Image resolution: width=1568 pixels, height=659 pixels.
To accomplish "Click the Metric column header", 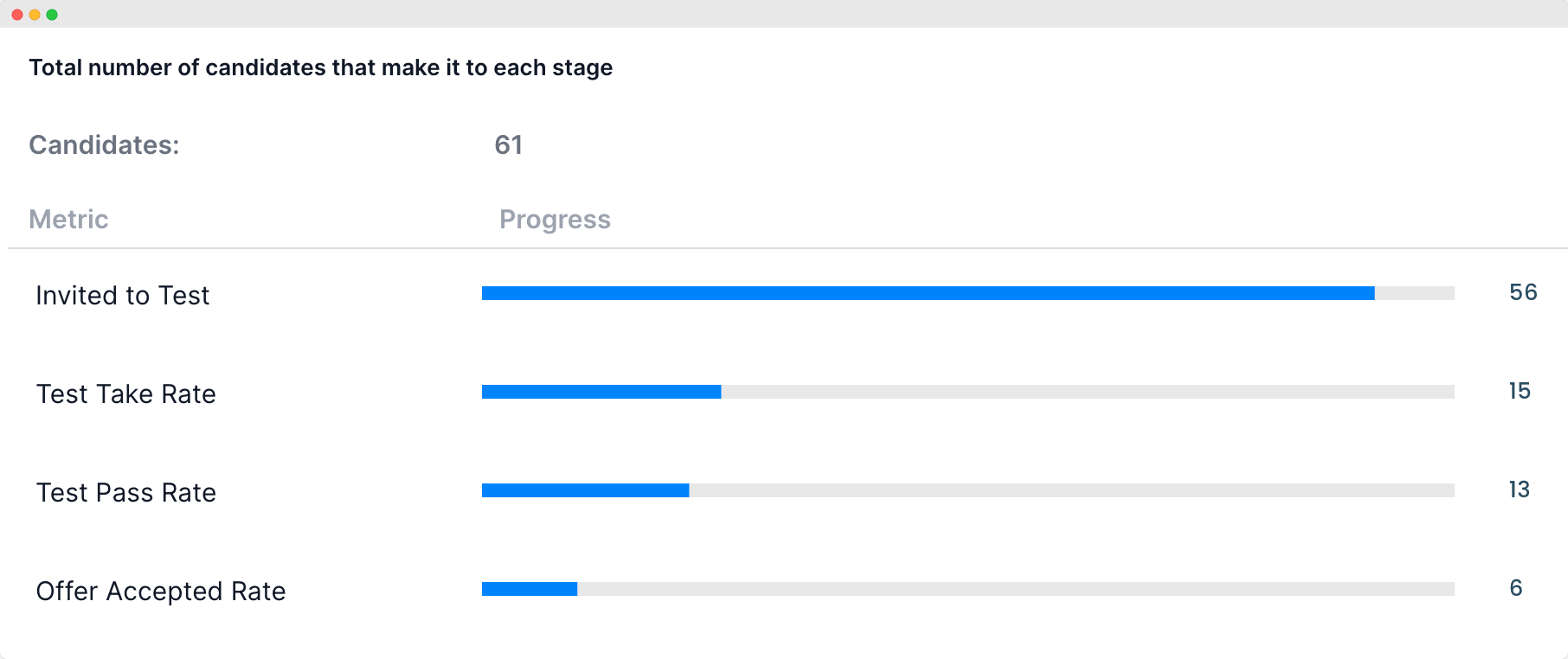I will [x=68, y=220].
